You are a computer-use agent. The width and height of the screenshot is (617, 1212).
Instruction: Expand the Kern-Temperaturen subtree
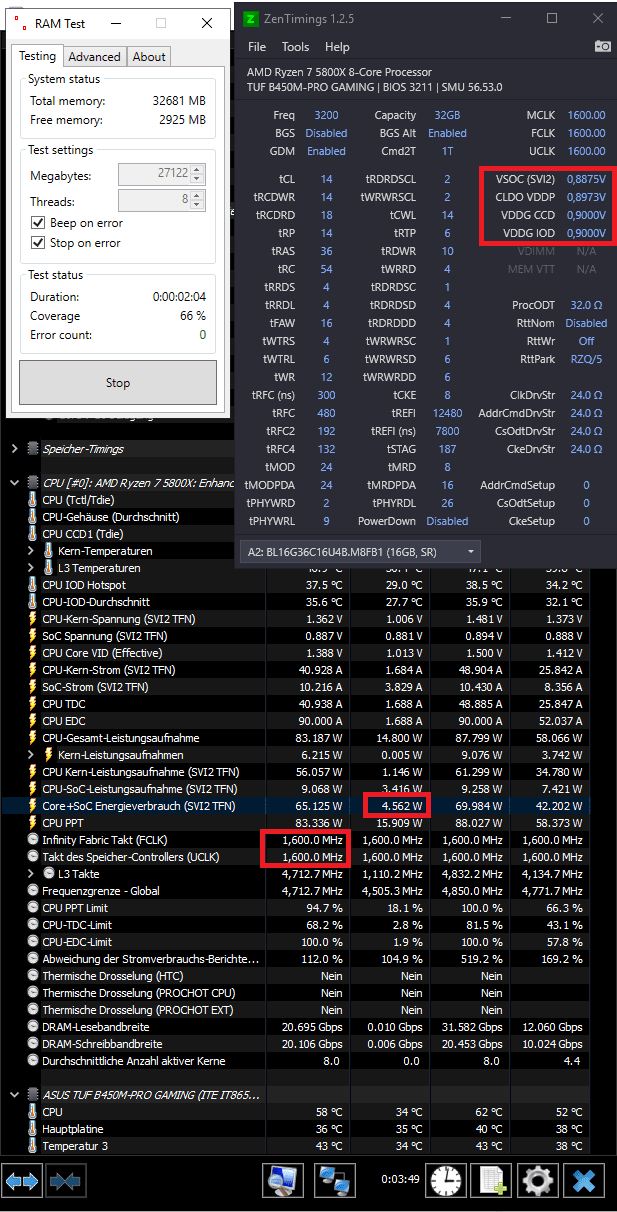(33, 551)
